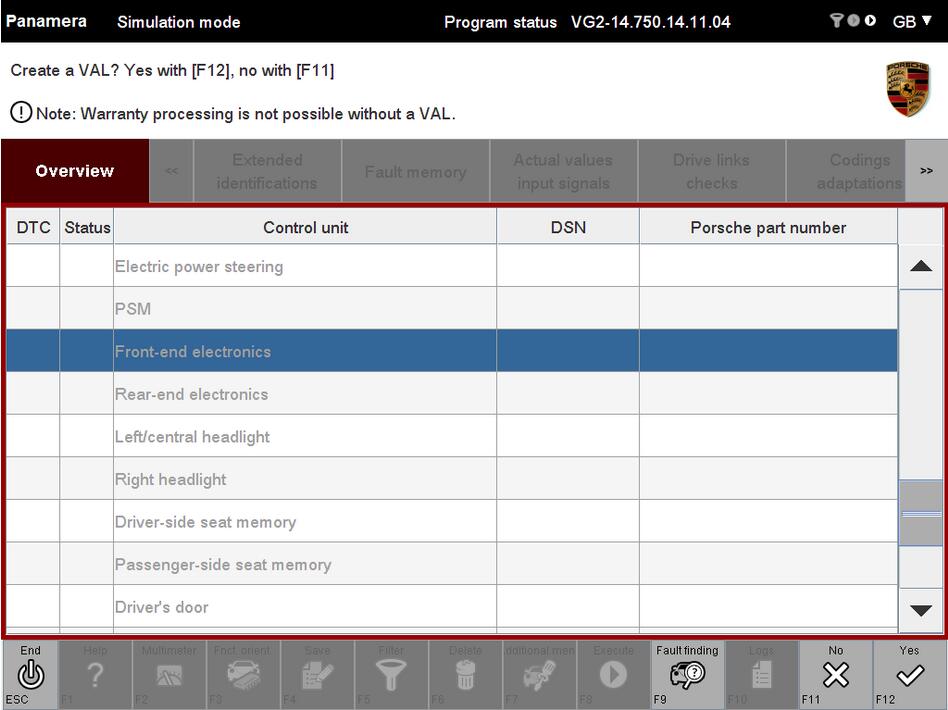Select the PSM control unit row
948x710 pixels.
(x=452, y=308)
